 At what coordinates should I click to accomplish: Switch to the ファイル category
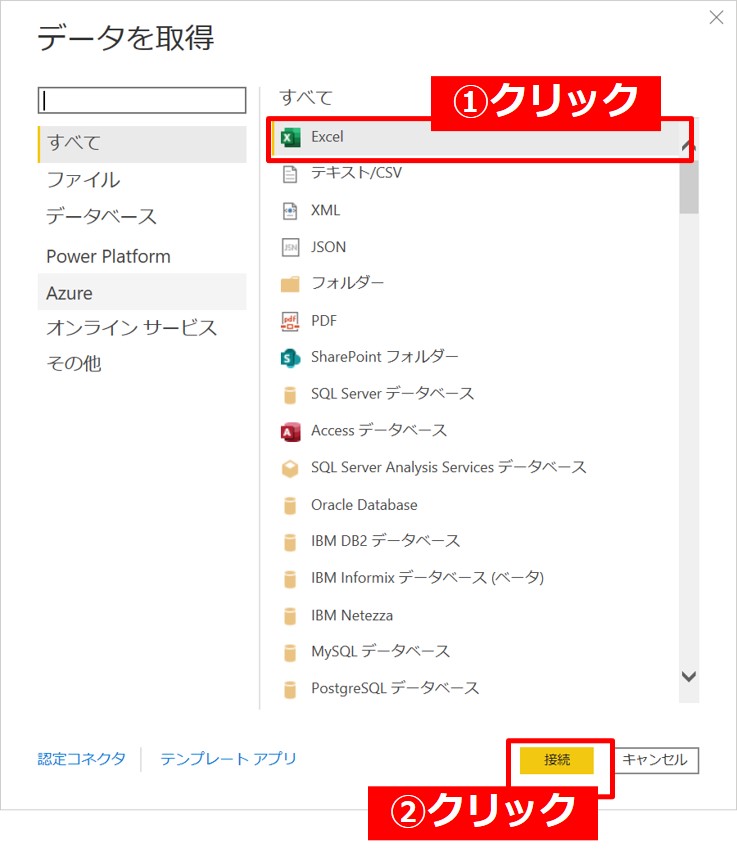point(83,180)
